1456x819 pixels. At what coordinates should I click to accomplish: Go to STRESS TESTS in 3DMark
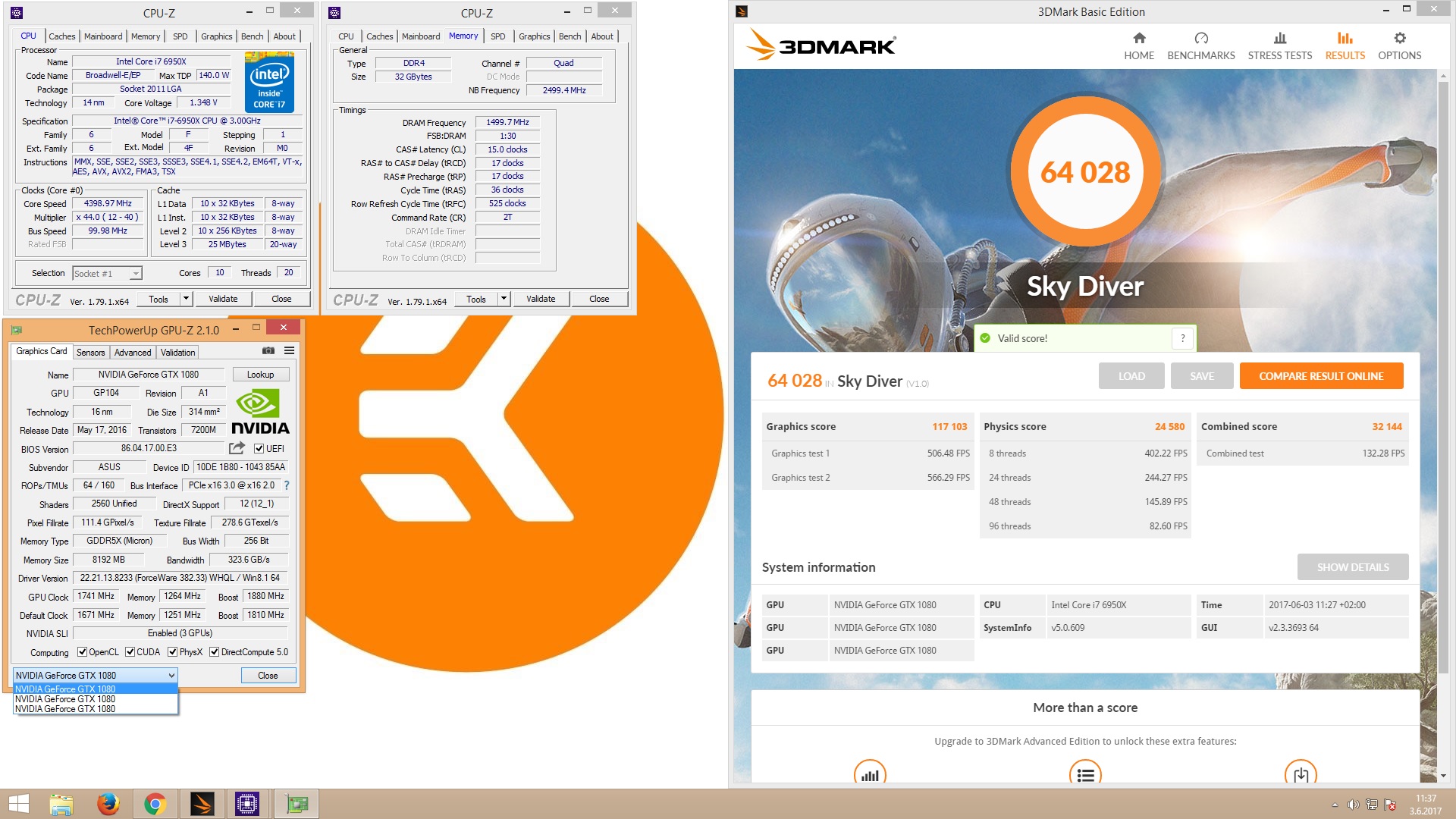pos(1279,46)
